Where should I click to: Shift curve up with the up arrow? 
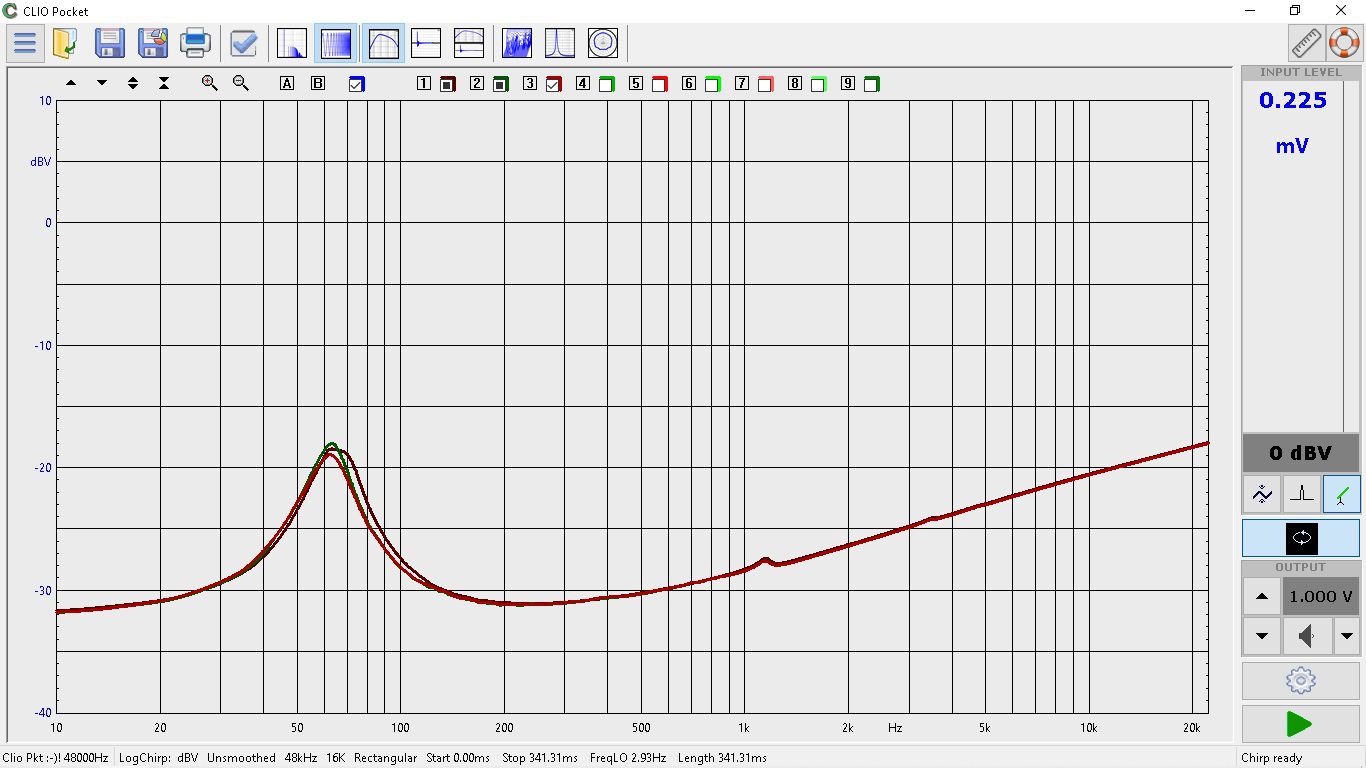[71, 83]
